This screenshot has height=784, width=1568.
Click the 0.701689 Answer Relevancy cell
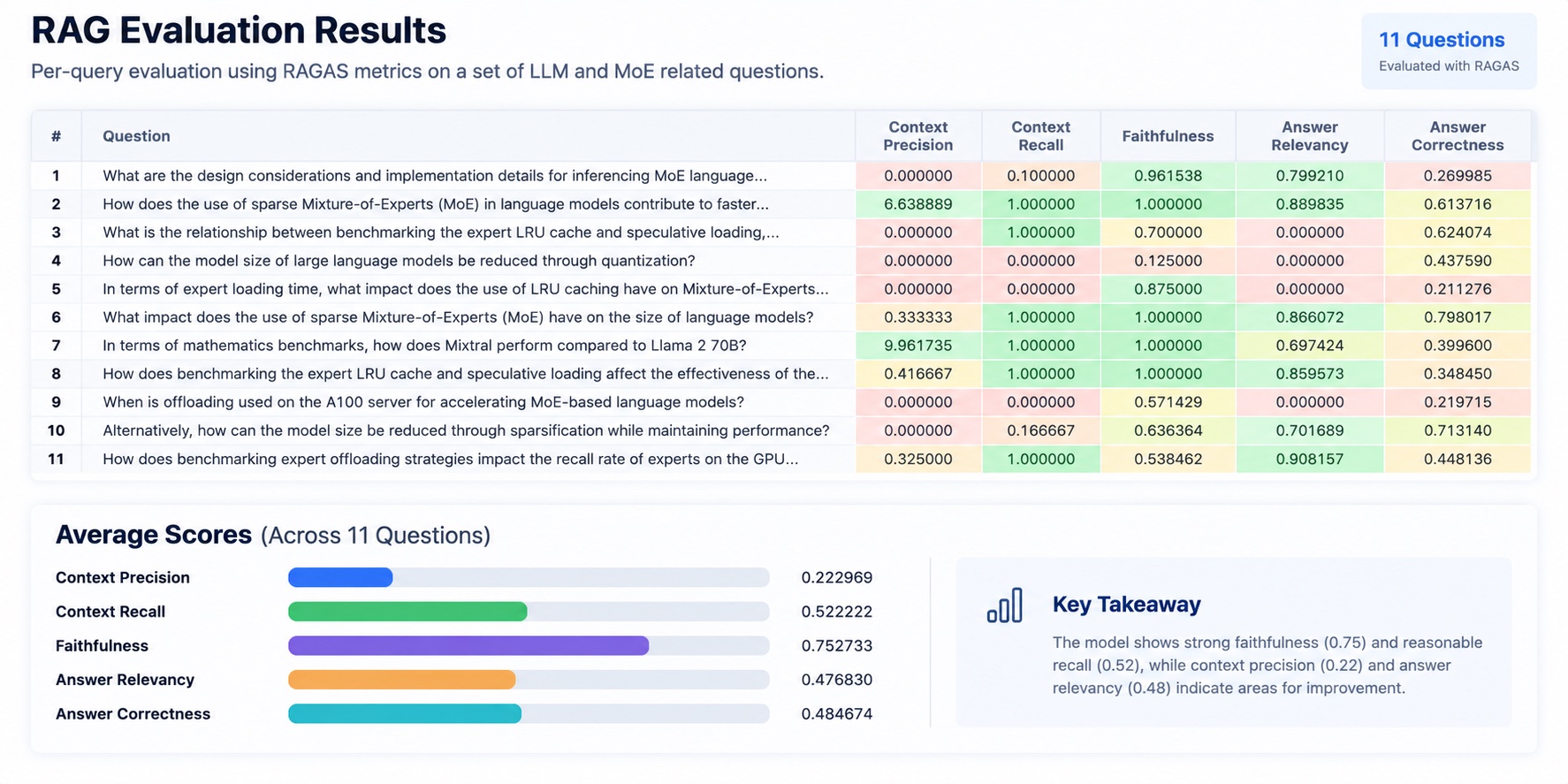click(x=1310, y=430)
